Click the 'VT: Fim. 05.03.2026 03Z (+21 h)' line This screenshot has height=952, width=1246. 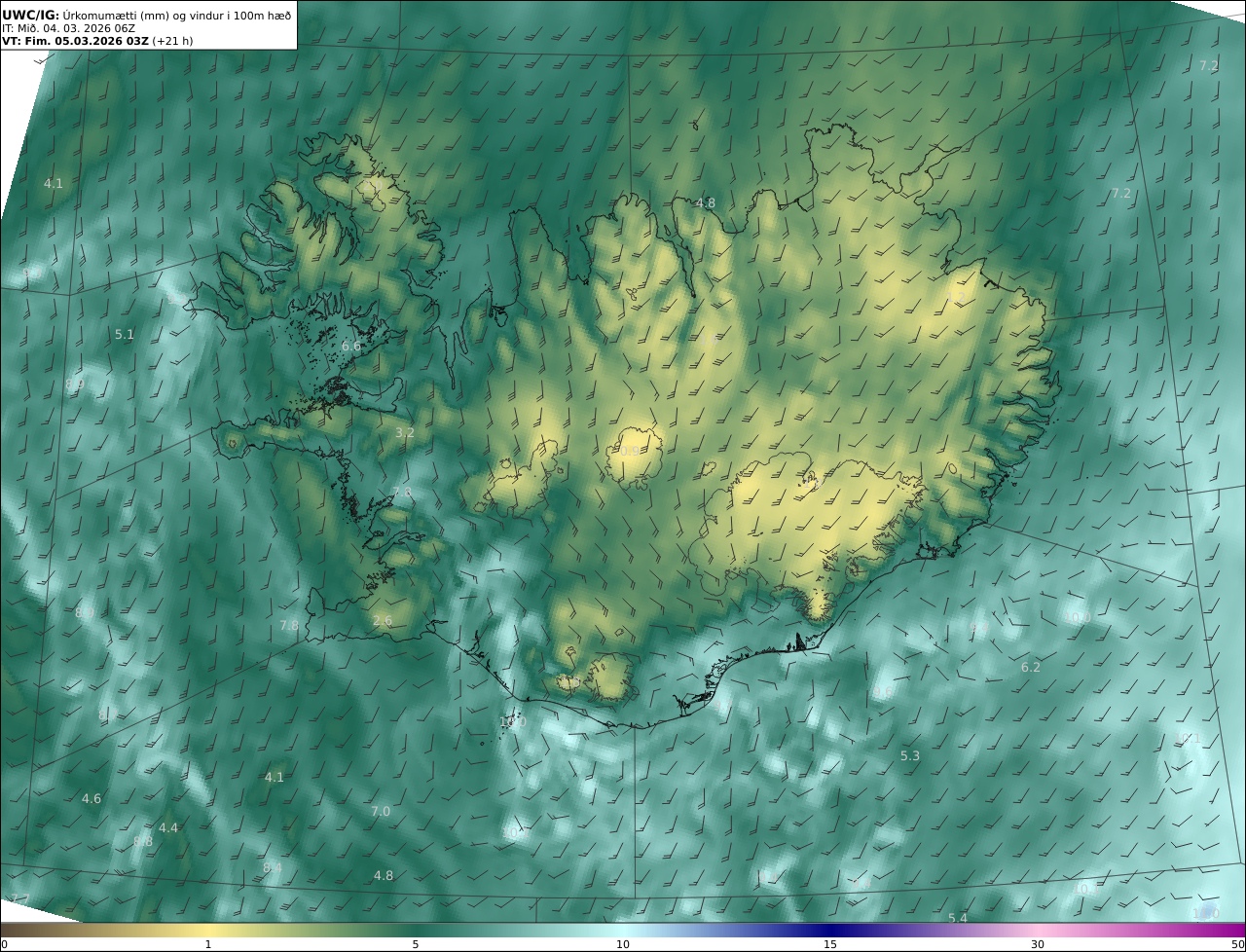tap(96, 42)
